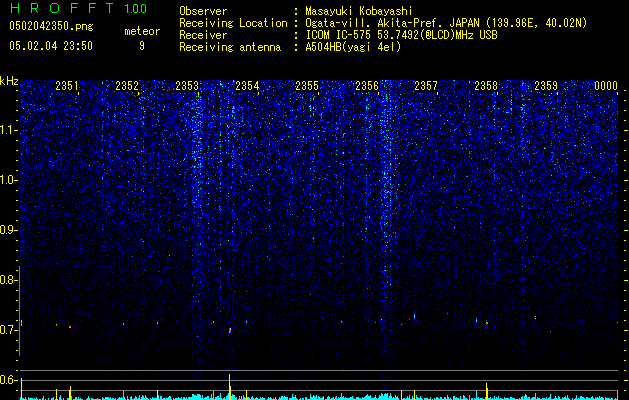Viewport: 629px width, 400px height.
Task: Click the date stamp 05.02.04 23:50
Action: [51, 46]
